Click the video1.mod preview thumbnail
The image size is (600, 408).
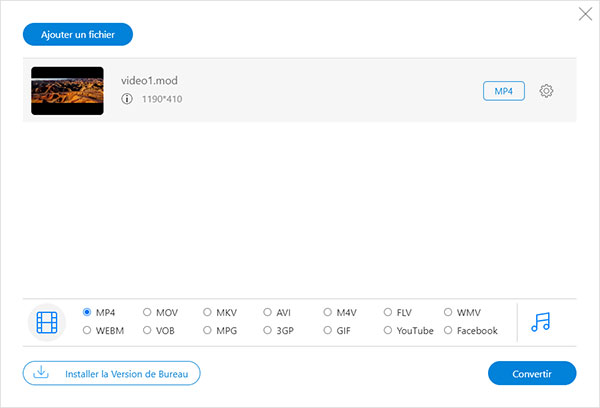(x=67, y=91)
